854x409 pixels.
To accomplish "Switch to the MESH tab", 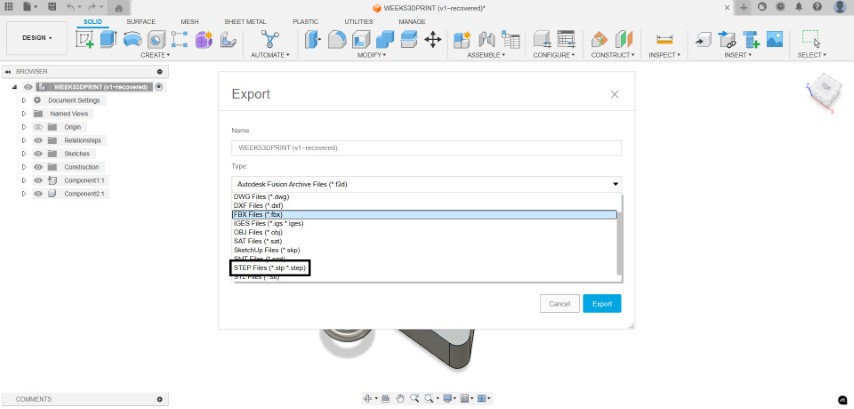I will pos(190,22).
